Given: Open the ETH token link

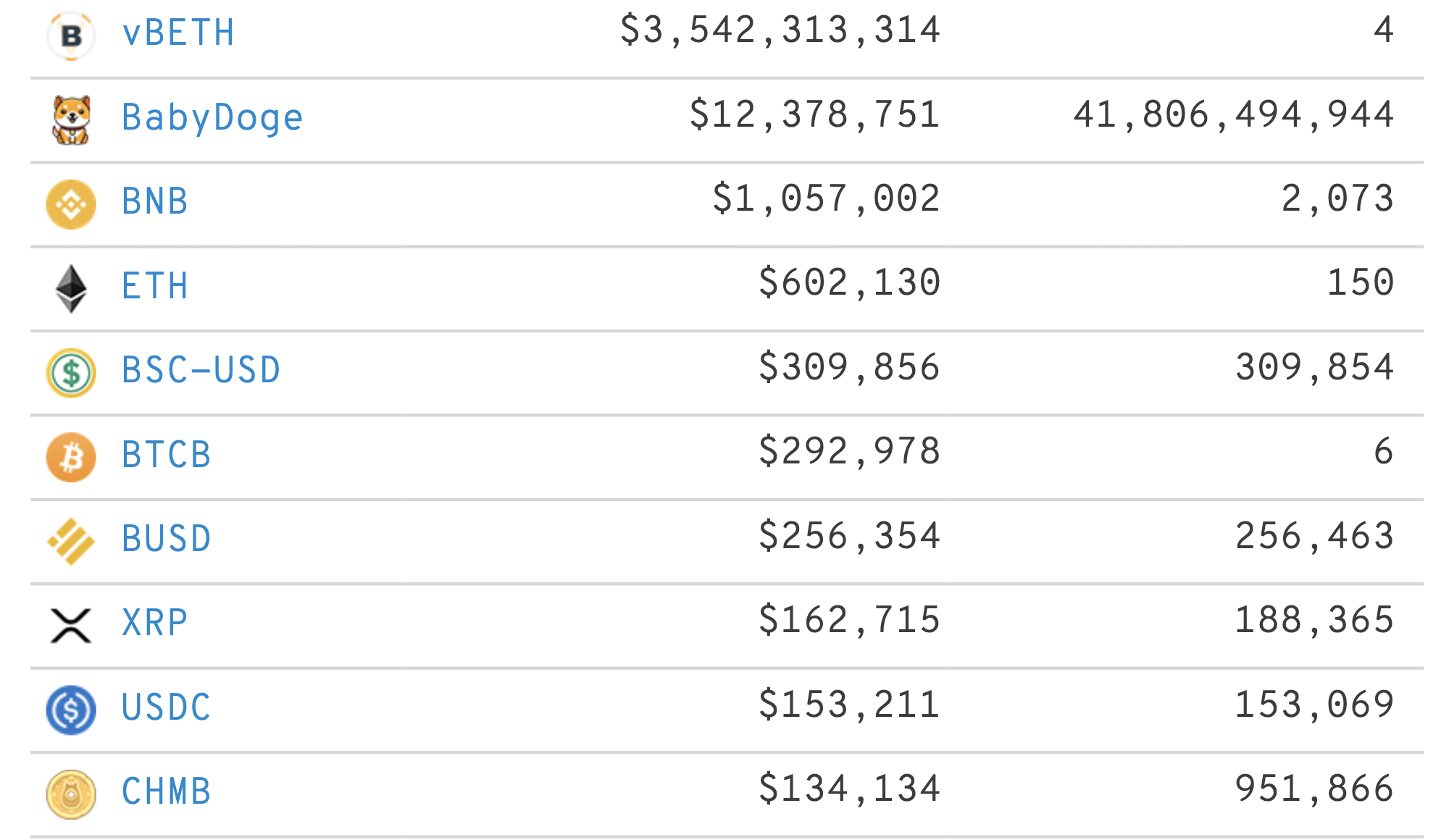Looking at the screenshot, I should click(x=155, y=286).
